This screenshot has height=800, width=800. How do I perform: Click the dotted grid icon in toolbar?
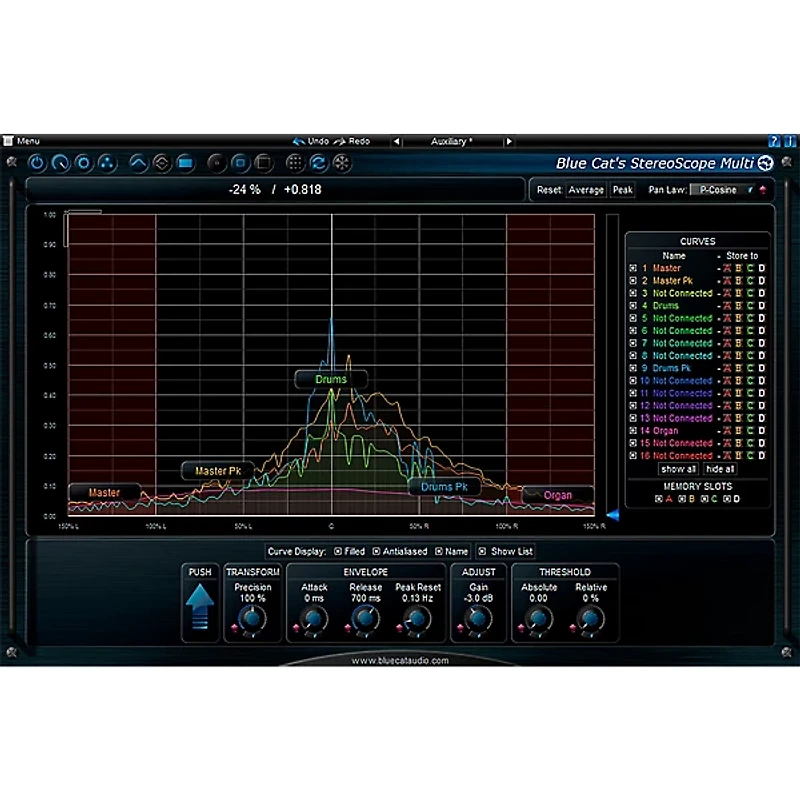point(295,162)
